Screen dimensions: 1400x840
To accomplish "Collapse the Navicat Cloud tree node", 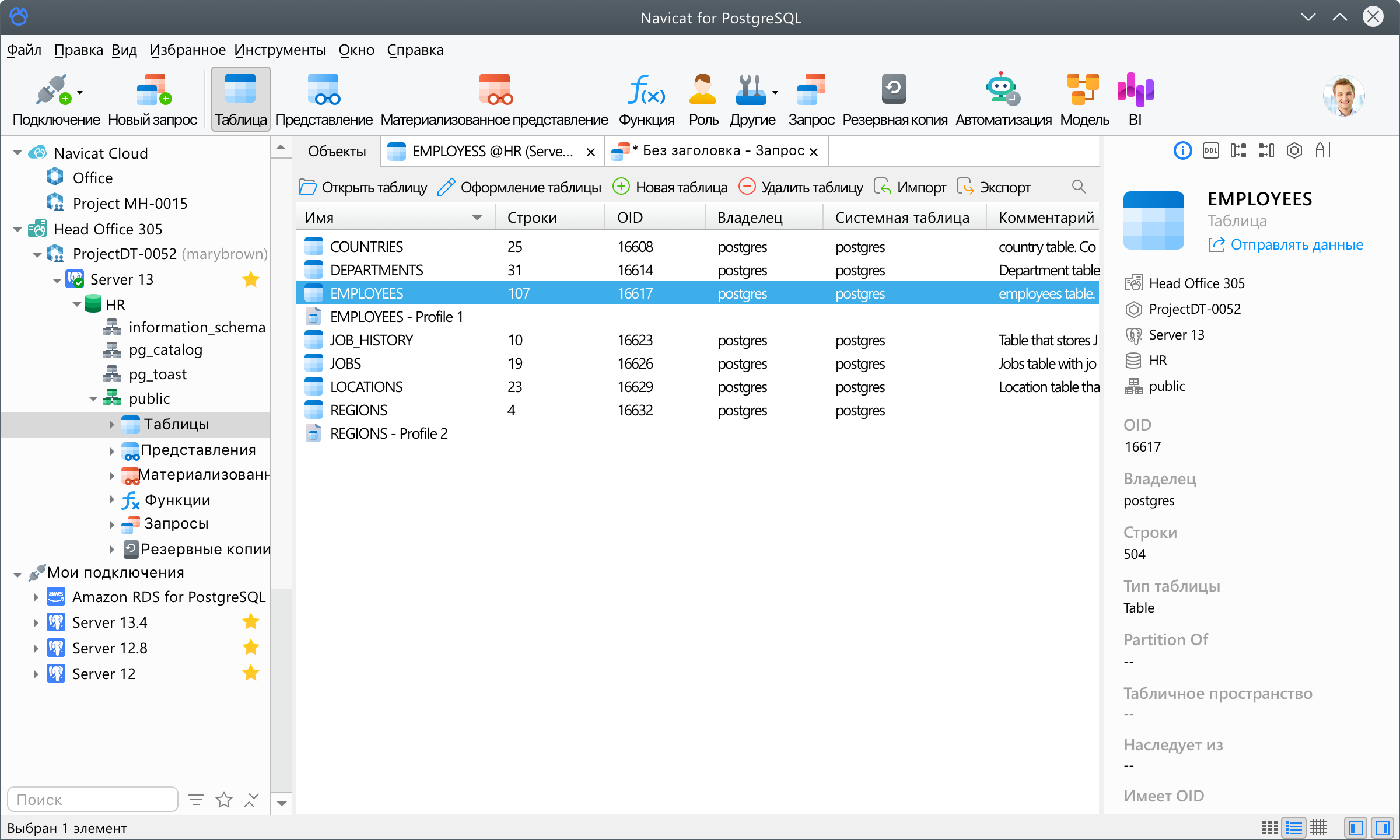I will (x=17, y=153).
